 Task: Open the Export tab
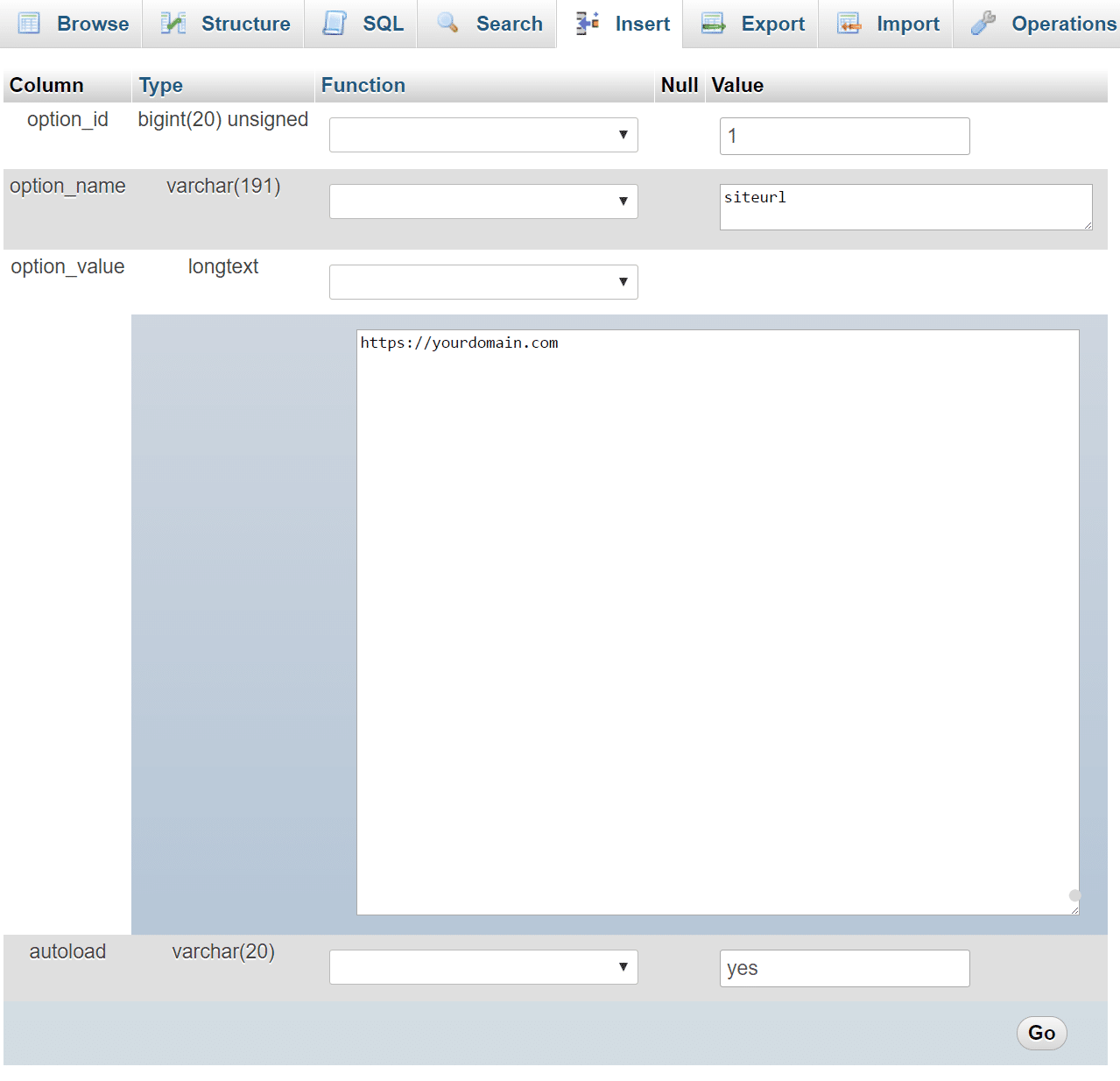pyautogui.click(x=771, y=24)
